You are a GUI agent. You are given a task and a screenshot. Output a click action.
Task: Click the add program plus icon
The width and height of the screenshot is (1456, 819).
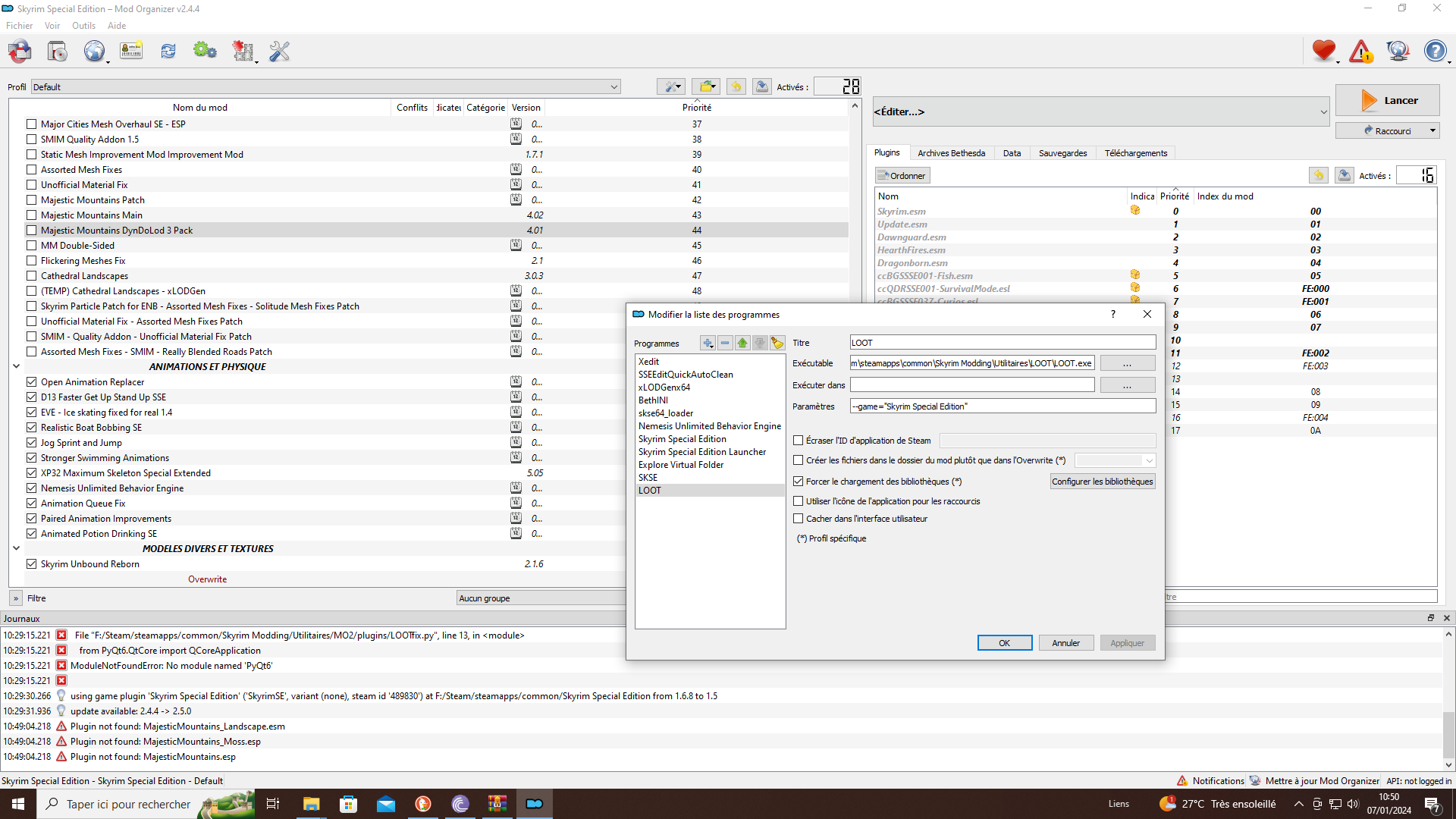click(707, 344)
